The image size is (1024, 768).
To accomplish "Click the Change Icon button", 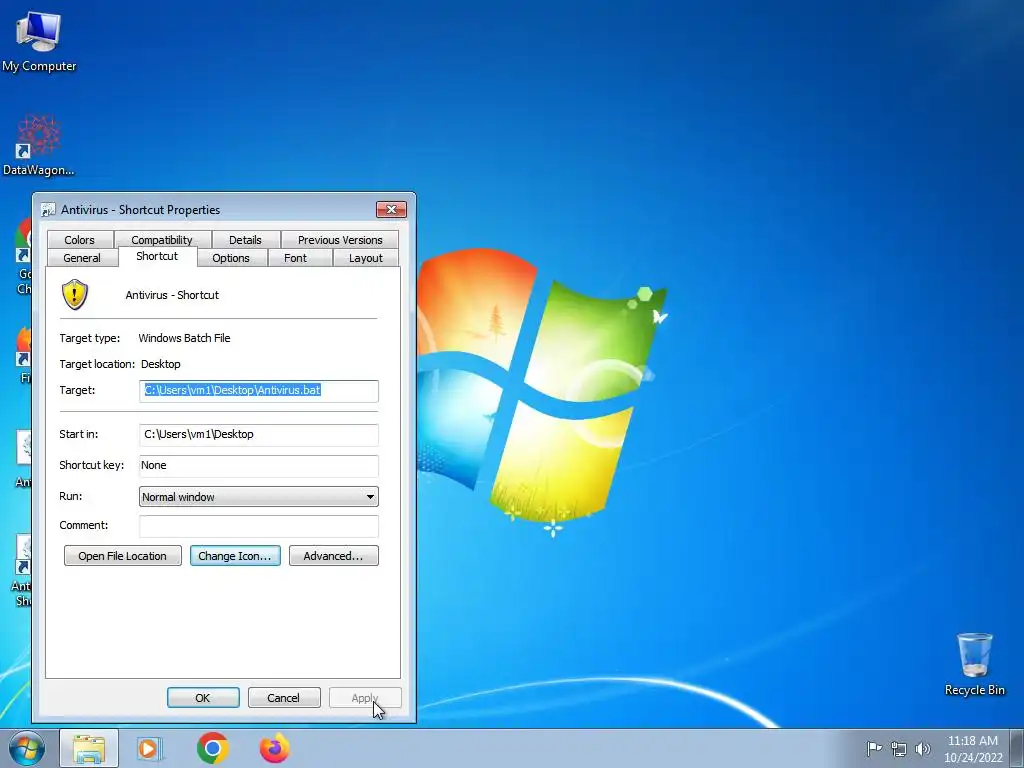I will (235, 556).
